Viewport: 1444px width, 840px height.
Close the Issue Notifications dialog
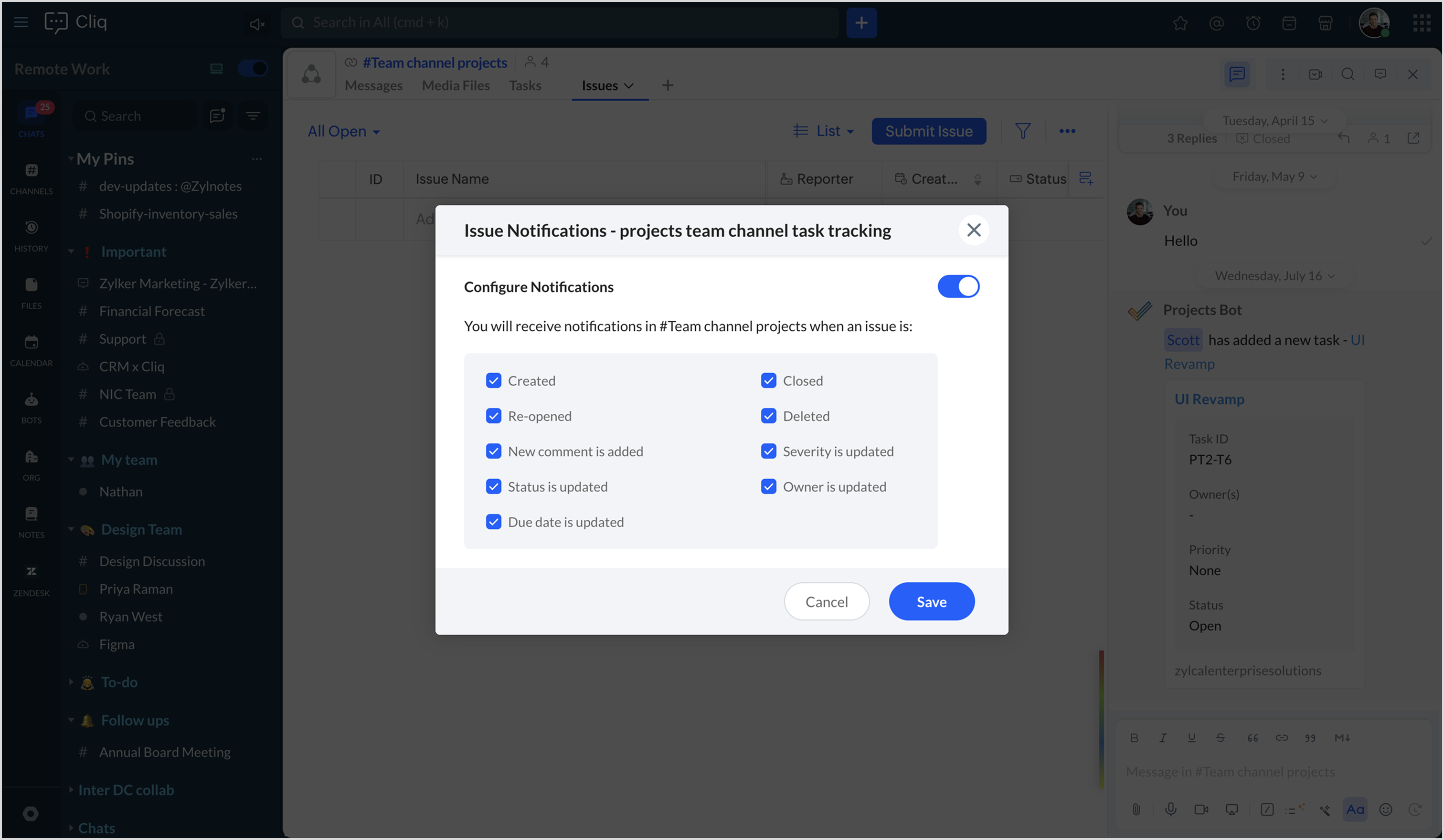[x=974, y=230]
